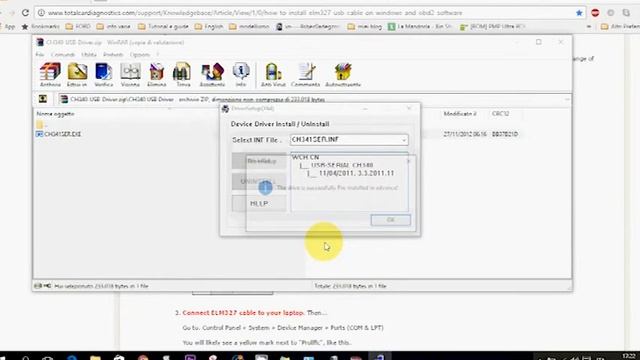The width and height of the screenshot is (640, 360).
Task: Open the Utilità menu in WinRAR
Action: [x=89, y=54]
